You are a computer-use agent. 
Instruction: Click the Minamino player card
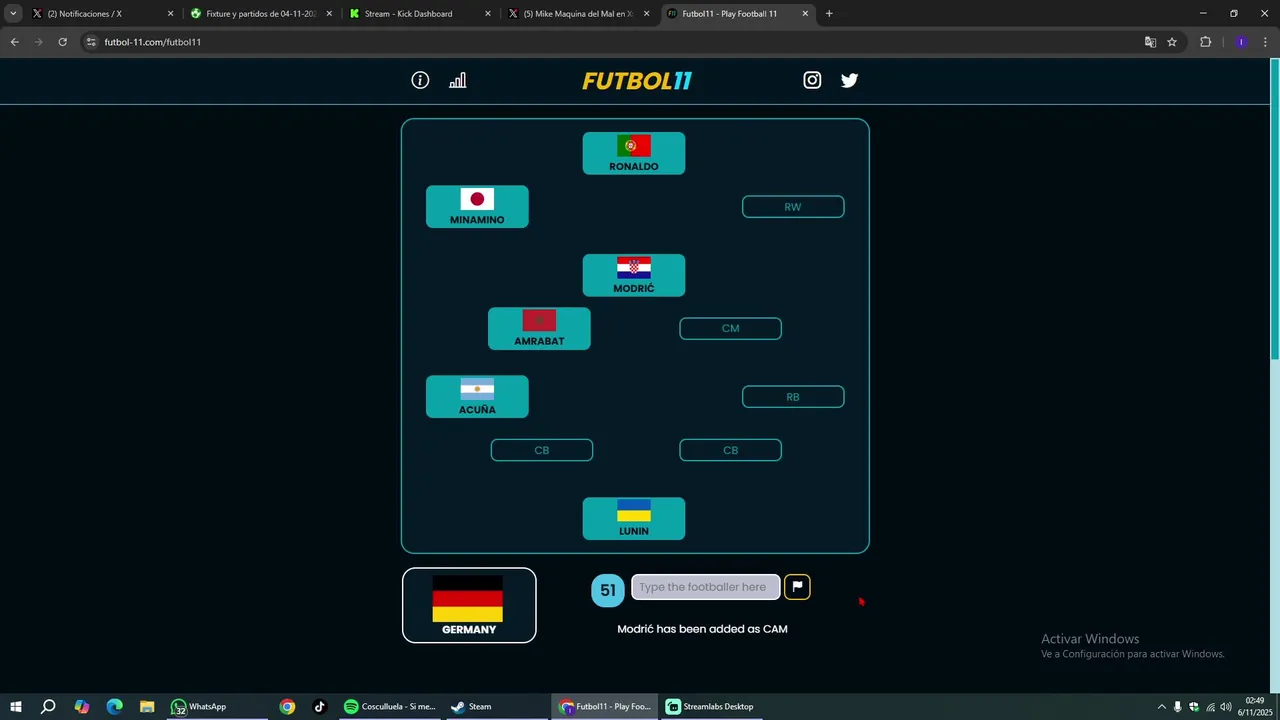[x=477, y=207]
